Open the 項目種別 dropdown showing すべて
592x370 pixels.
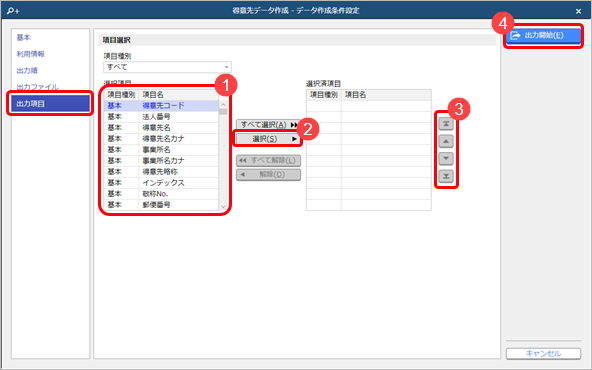coord(167,67)
